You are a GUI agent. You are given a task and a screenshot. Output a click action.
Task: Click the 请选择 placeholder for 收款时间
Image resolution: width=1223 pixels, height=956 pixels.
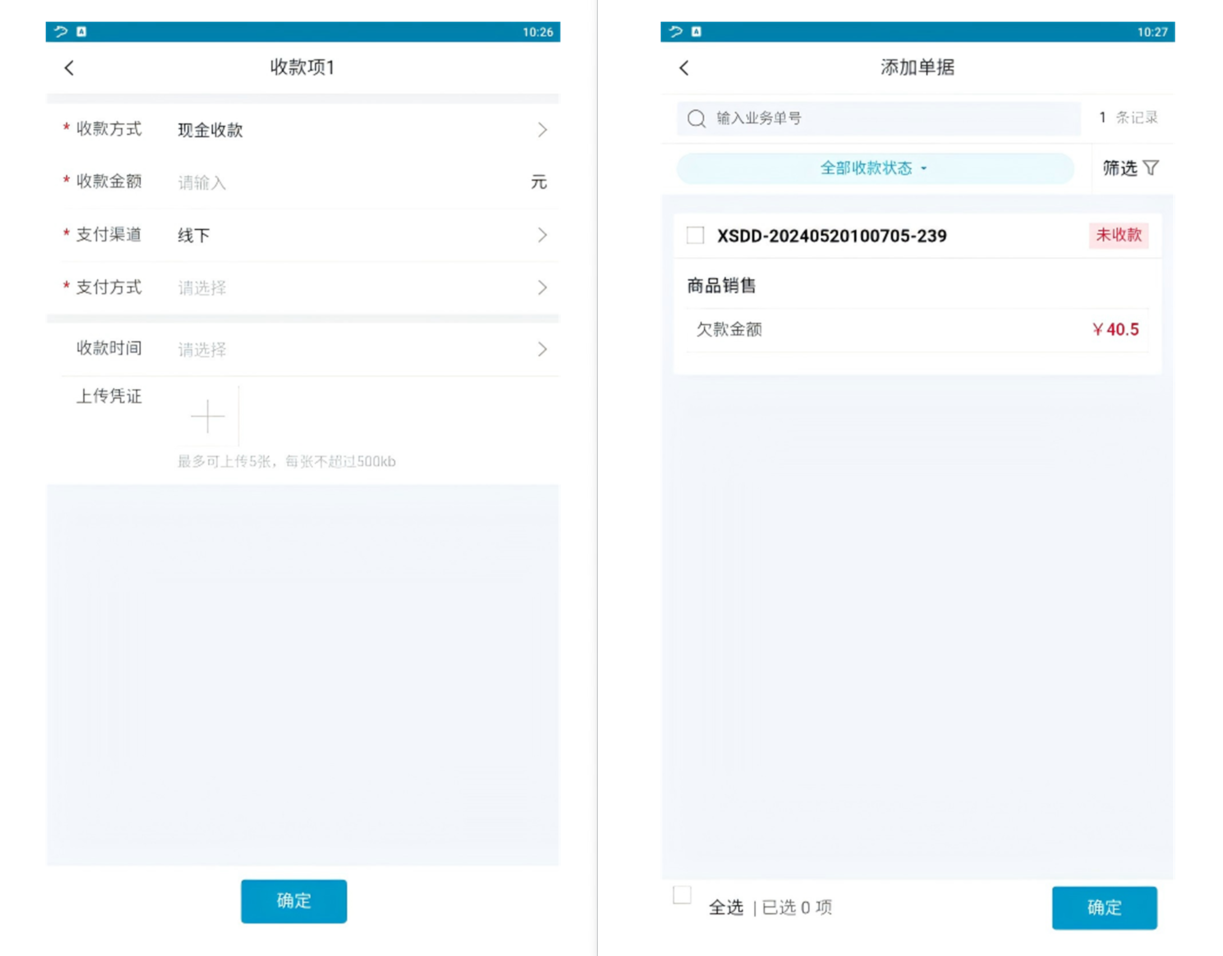(x=202, y=350)
